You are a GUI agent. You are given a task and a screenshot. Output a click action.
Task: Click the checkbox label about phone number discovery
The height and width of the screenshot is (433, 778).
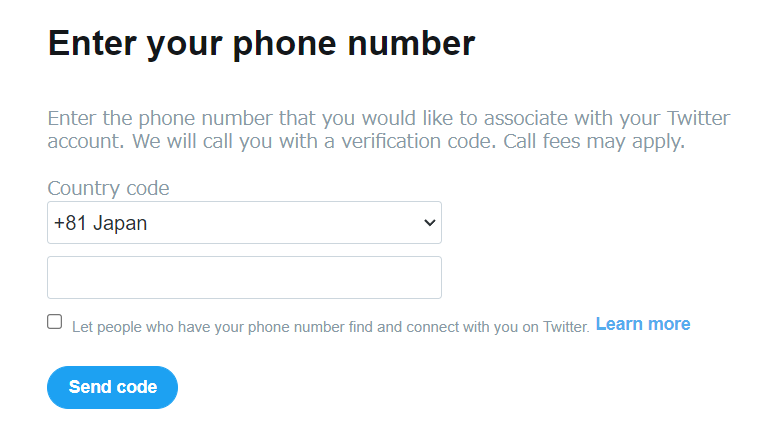pos(330,326)
